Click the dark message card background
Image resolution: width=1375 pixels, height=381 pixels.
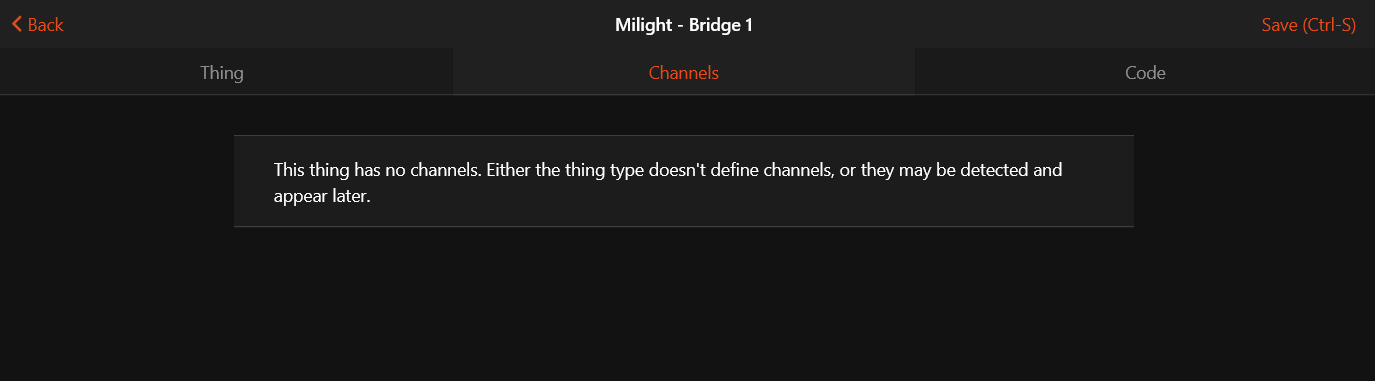coord(684,181)
